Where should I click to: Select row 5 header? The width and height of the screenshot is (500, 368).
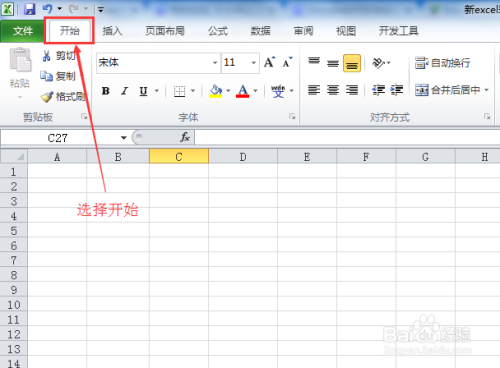[x=14, y=231]
